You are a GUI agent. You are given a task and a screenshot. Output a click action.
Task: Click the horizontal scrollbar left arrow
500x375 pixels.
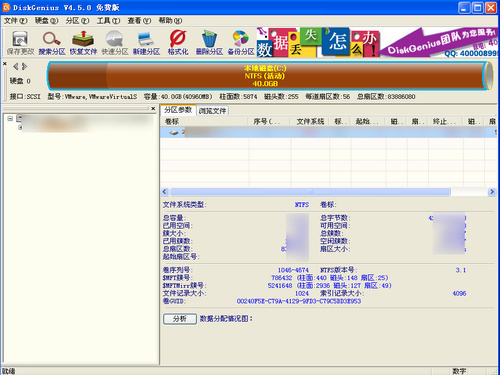coord(165,192)
